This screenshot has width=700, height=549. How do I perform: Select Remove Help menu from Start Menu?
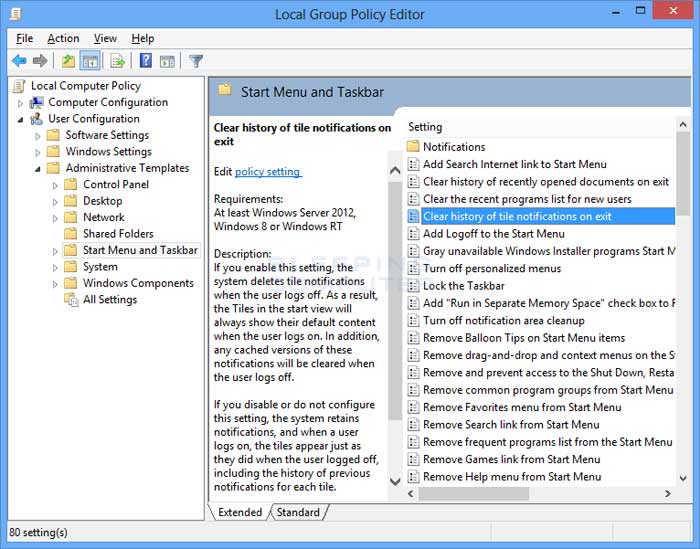coord(512,477)
